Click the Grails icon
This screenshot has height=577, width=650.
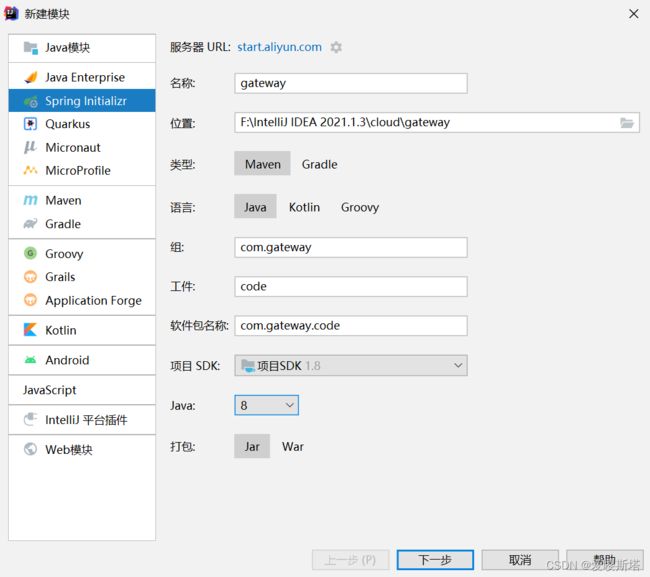[x=30, y=276]
